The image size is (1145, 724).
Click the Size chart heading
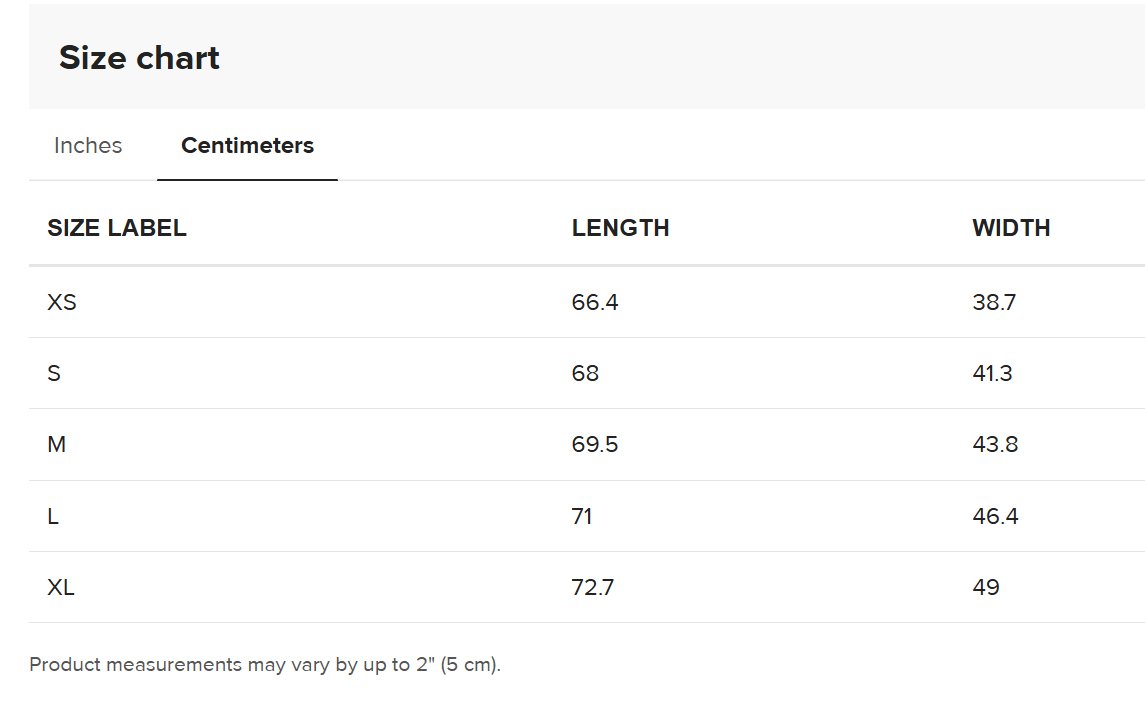pyautogui.click(x=139, y=58)
